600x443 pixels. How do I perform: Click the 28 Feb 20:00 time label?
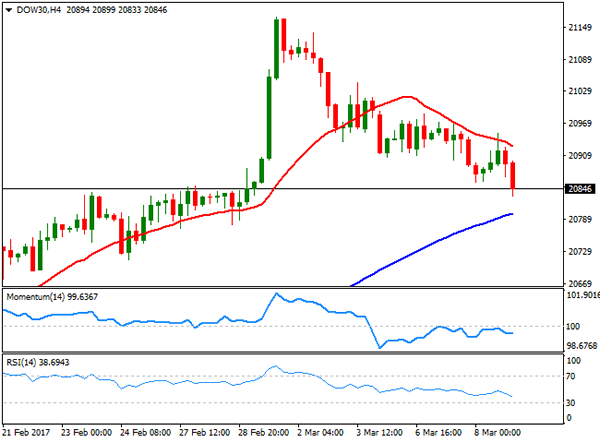[x=263, y=433]
